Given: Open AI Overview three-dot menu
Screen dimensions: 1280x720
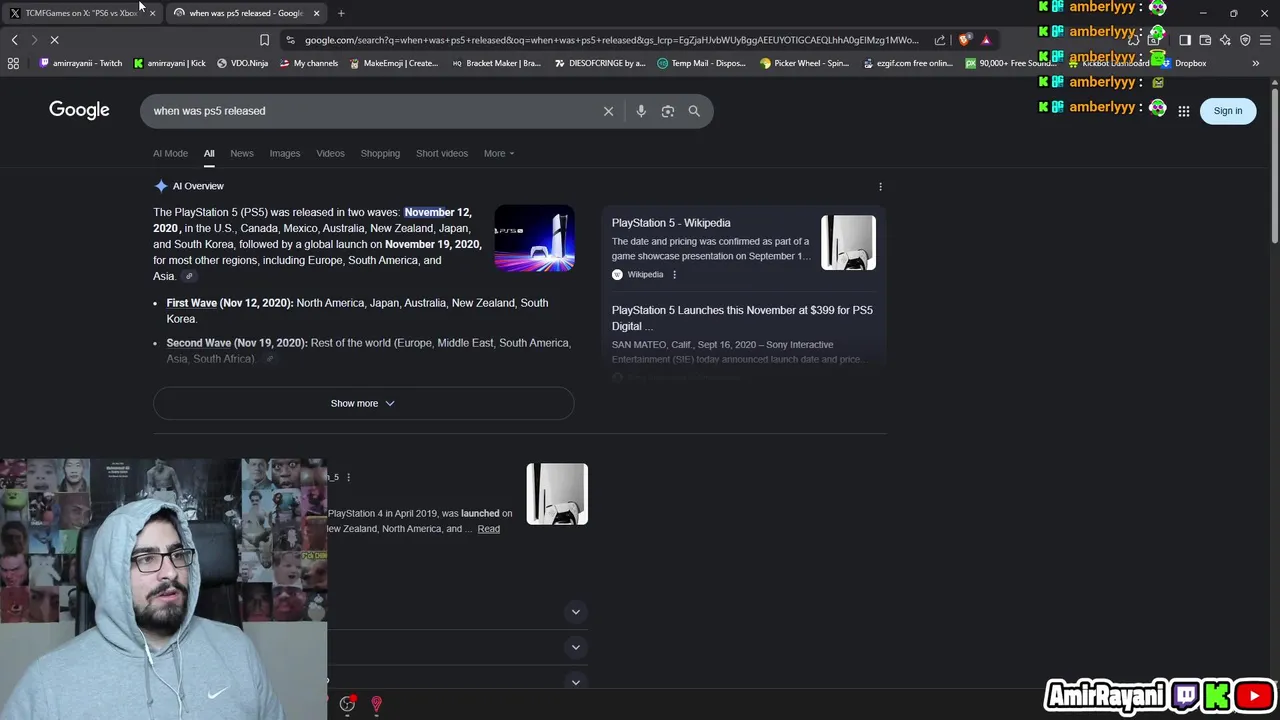Looking at the screenshot, I should point(880,186).
